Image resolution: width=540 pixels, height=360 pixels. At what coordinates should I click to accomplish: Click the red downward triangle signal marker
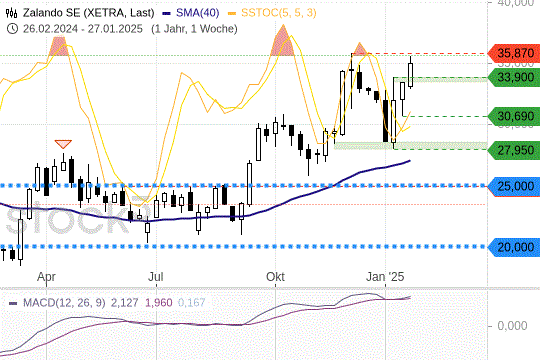point(63,144)
